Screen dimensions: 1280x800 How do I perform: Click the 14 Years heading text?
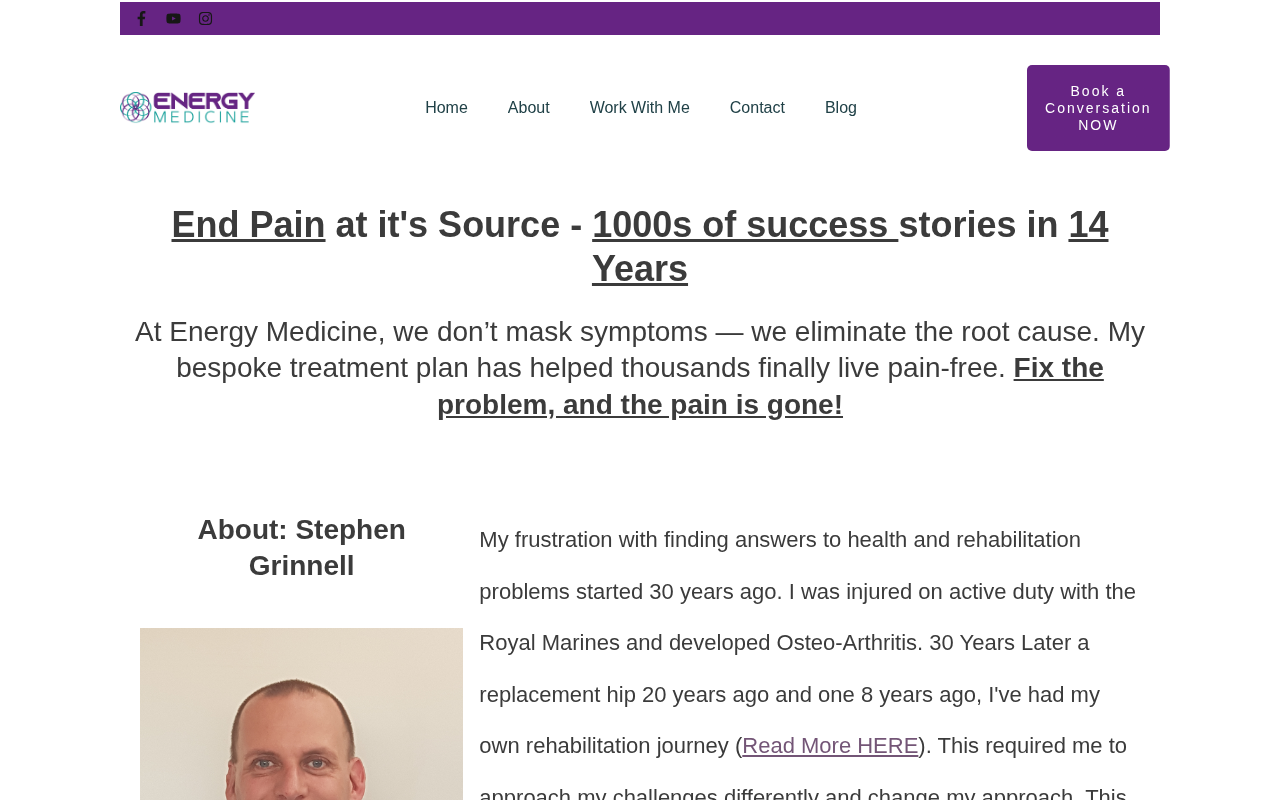click(850, 246)
